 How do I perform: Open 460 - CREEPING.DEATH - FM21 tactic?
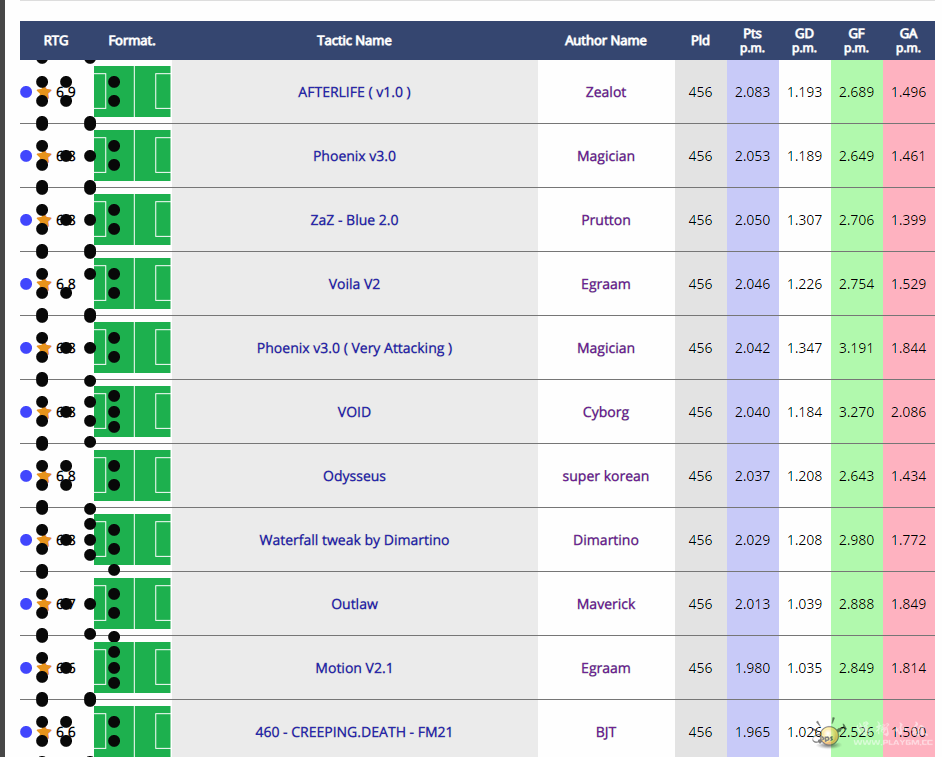354,732
